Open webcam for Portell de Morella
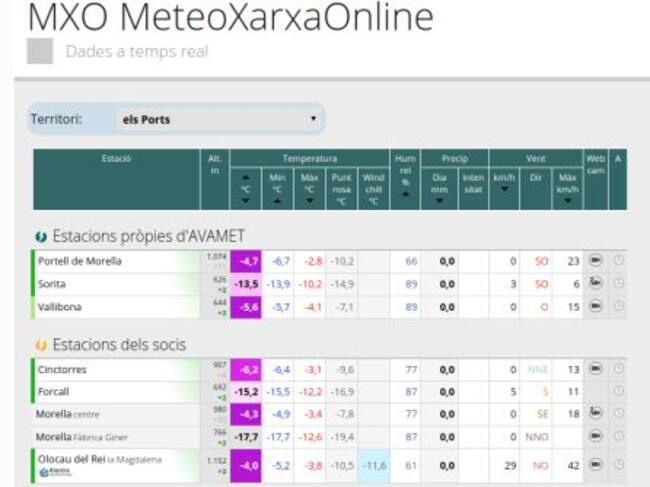This screenshot has width=650, height=487. tap(595, 261)
